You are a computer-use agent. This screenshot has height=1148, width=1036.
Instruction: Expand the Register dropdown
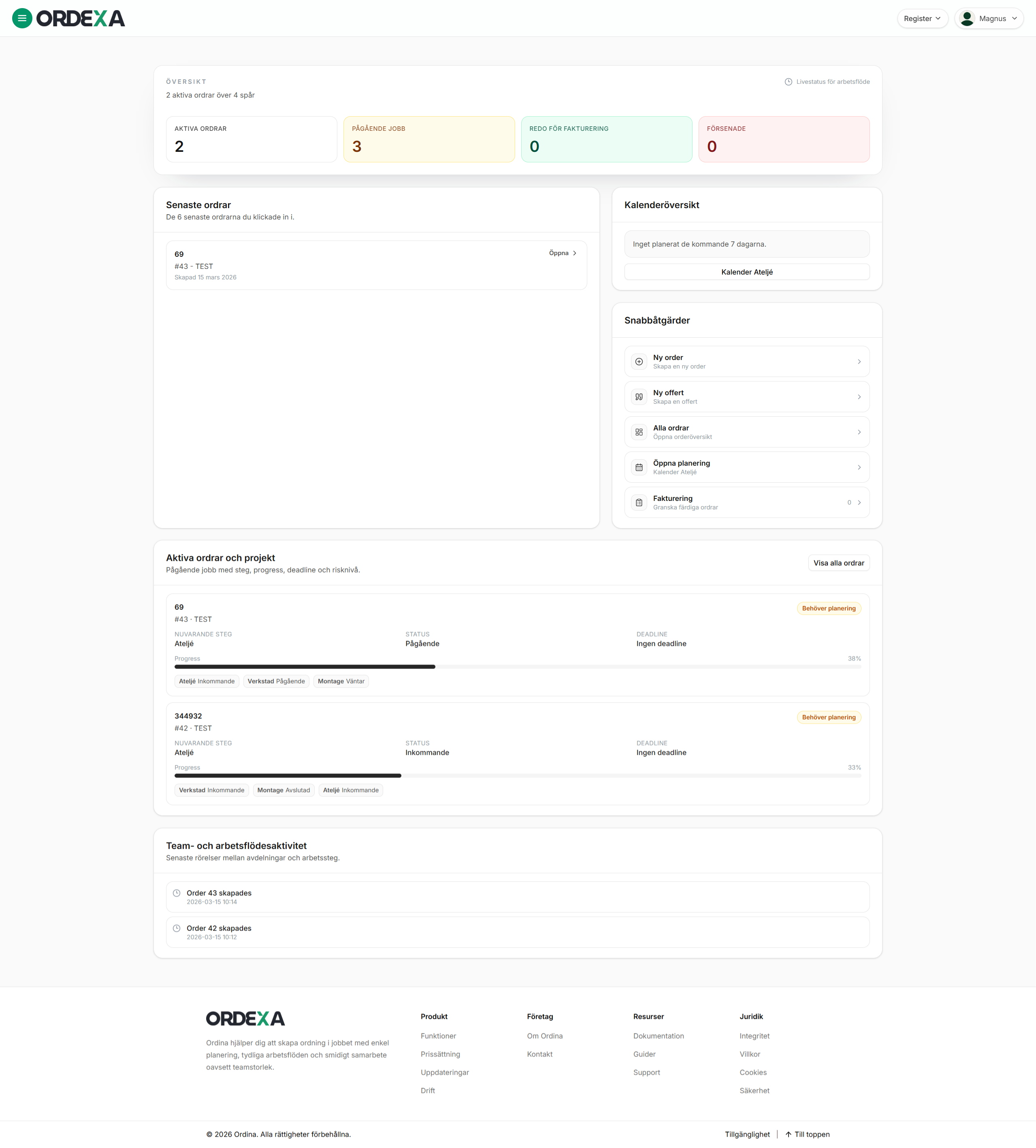(x=922, y=18)
